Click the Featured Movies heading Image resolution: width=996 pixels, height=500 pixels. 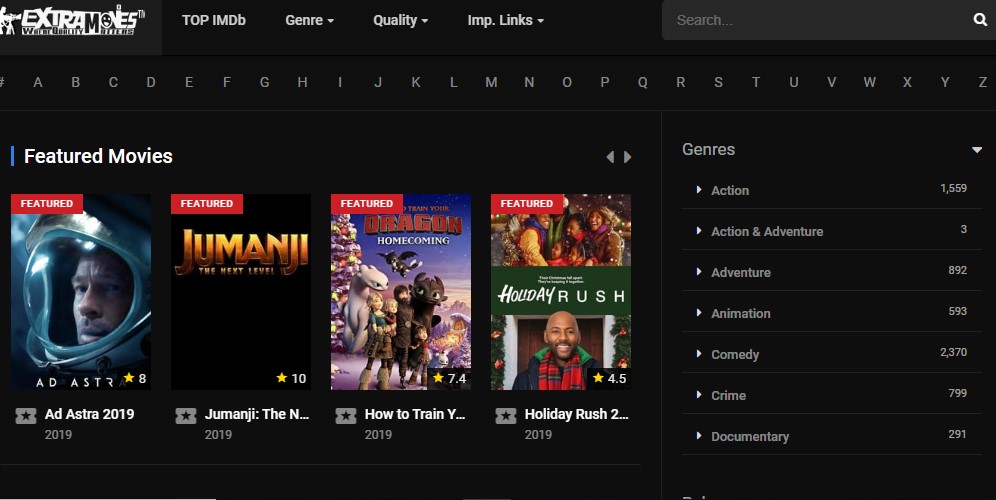pyautogui.click(x=98, y=156)
